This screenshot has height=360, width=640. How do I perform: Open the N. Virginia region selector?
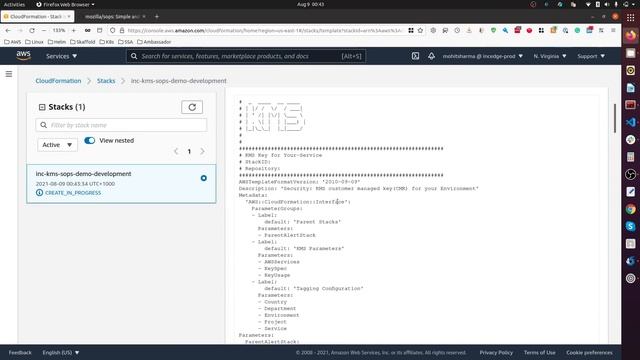pyautogui.click(x=550, y=56)
